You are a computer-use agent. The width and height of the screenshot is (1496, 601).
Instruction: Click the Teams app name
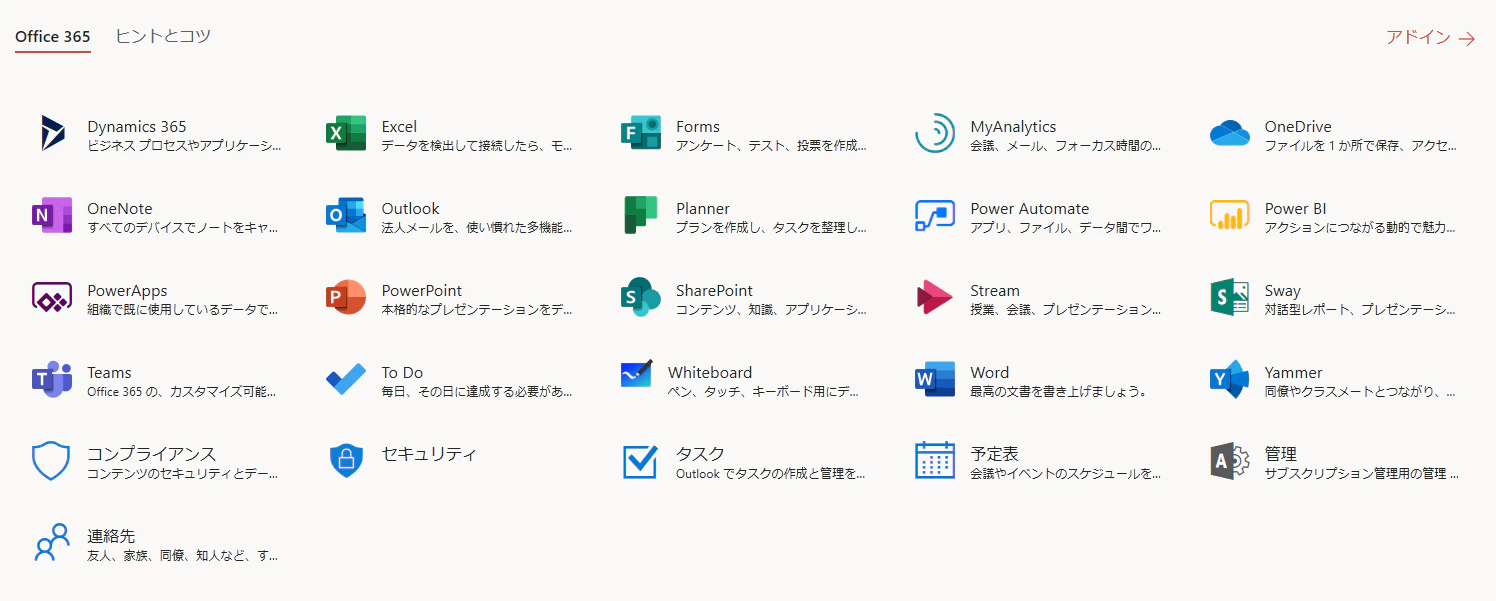click(109, 372)
